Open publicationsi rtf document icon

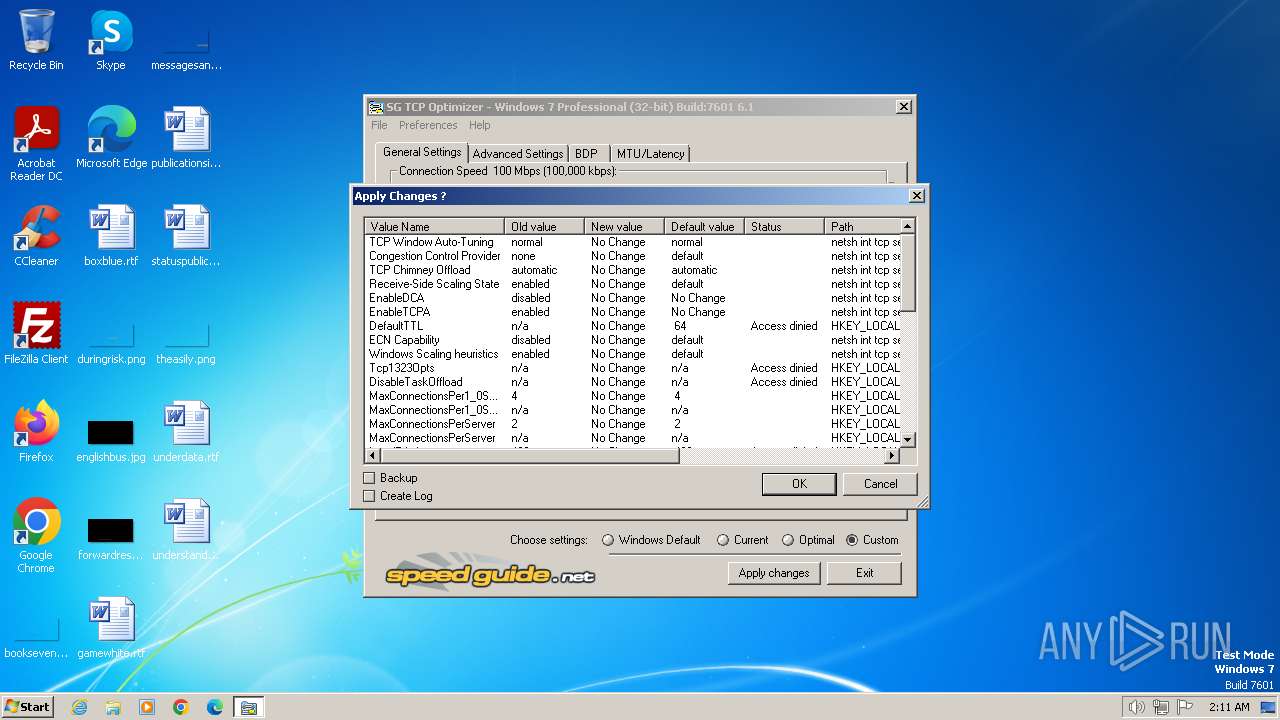click(186, 138)
